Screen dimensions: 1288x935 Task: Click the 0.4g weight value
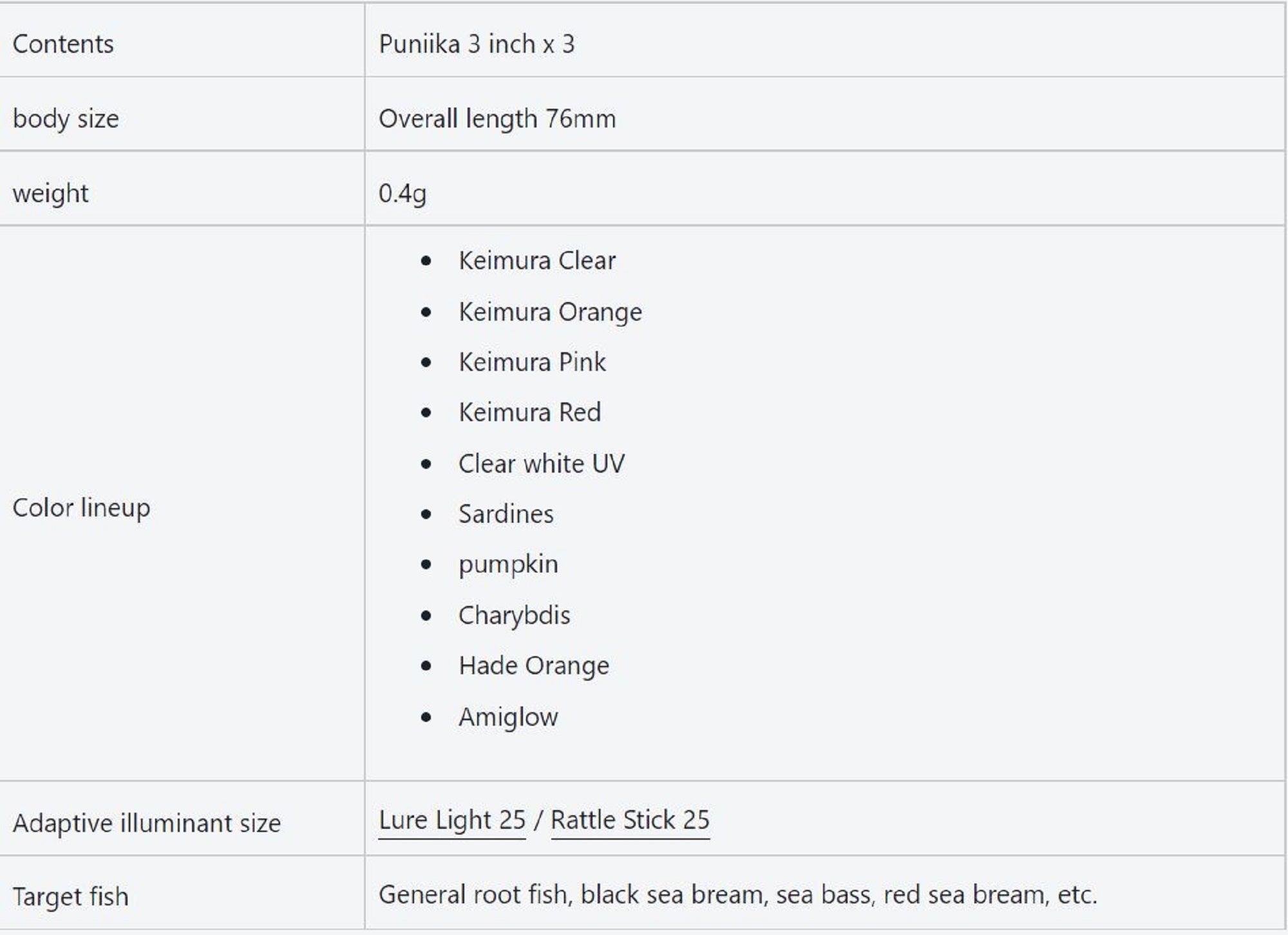coord(402,193)
